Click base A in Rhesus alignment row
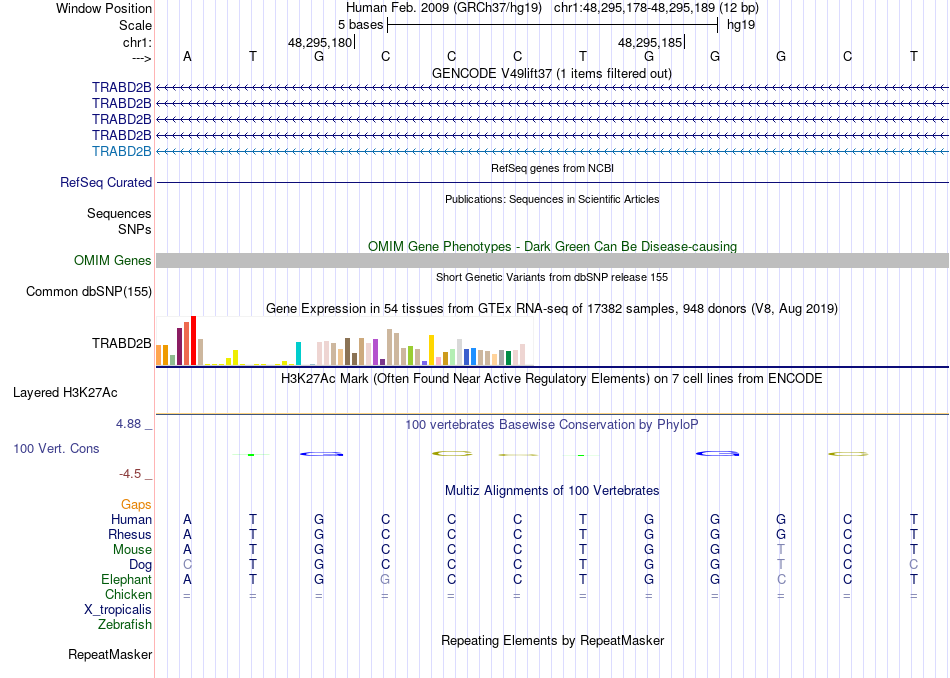The image size is (950, 678). [x=187, y=535]
